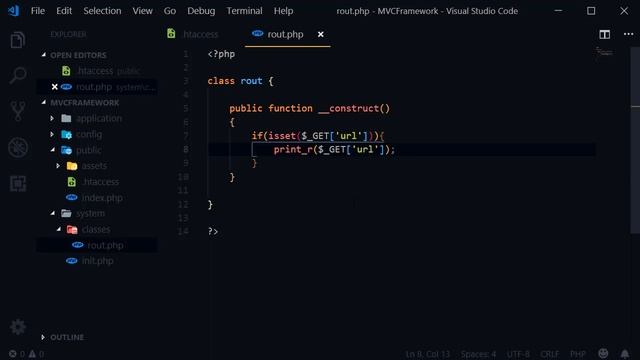Click the errors count icon in status bar
Viewport: 640px width, 360px height.
(13, 354)
